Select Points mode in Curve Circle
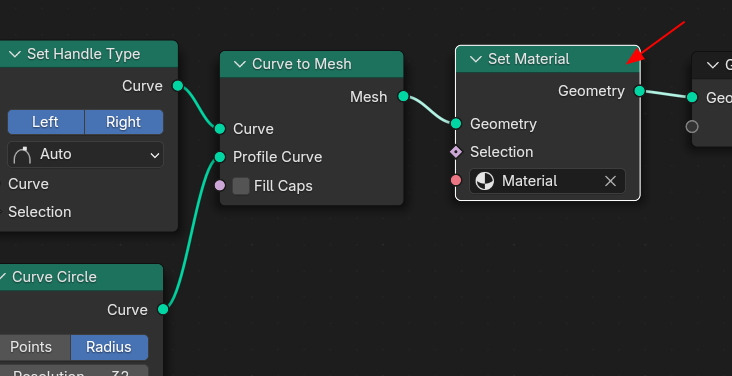The height and width of the screenshot is (376, 732). pos(34,347)
